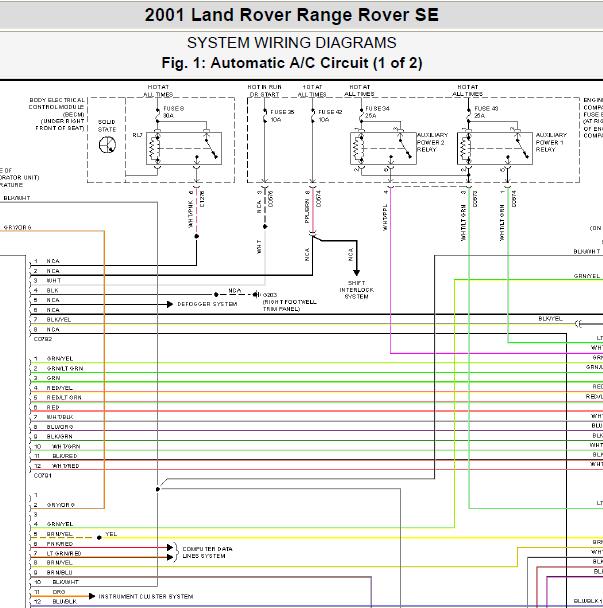Click the 'FUSE 40 25A' label

[486, 112]
